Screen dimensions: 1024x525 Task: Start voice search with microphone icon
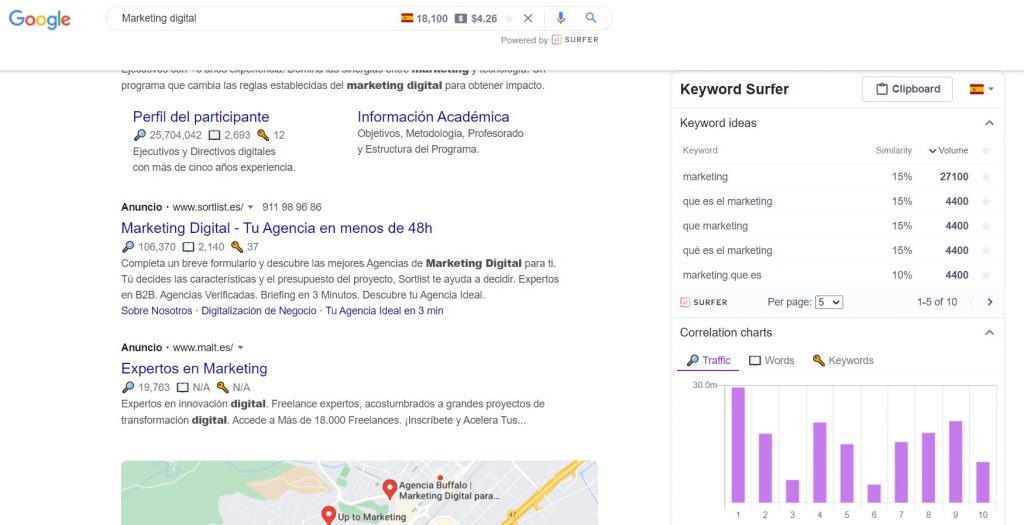[x=560, y=18]
